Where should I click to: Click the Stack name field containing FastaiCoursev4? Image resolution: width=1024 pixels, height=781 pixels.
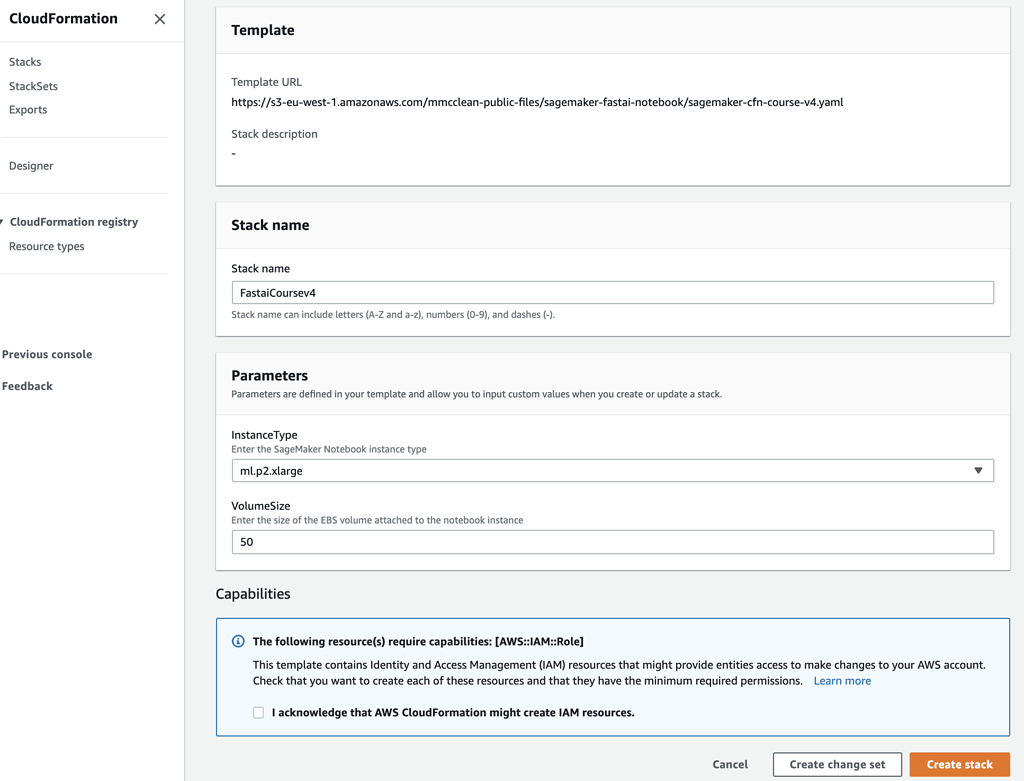(x=612, y=291)
